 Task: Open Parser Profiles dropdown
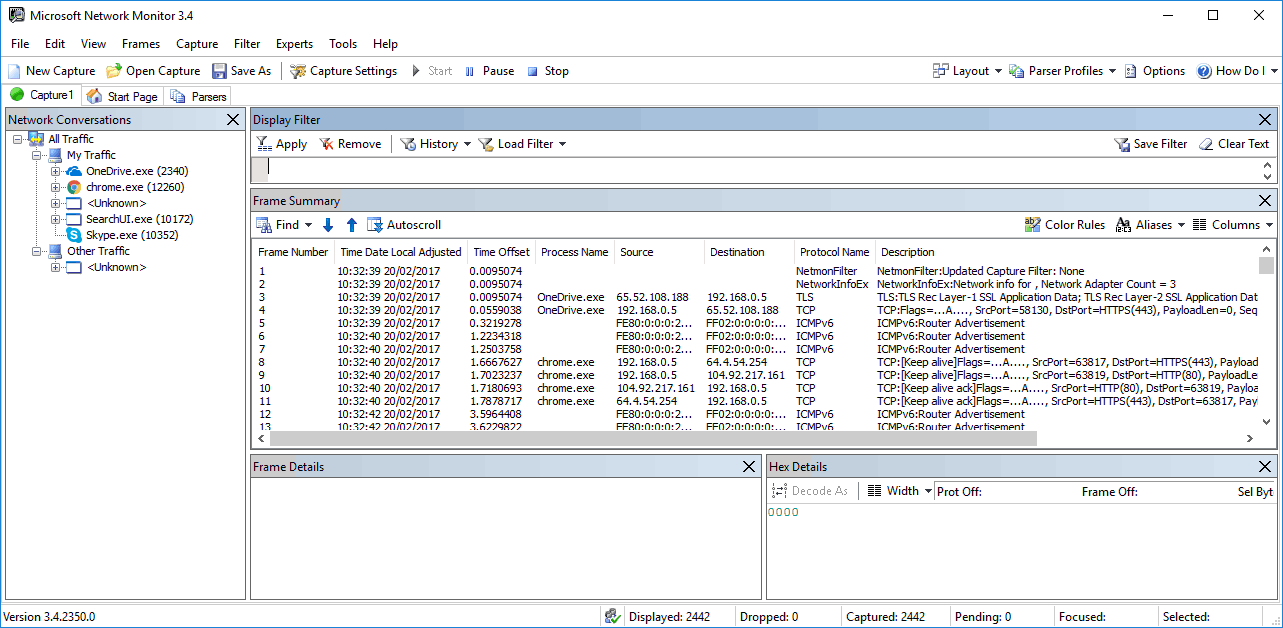click(1062, 71)
